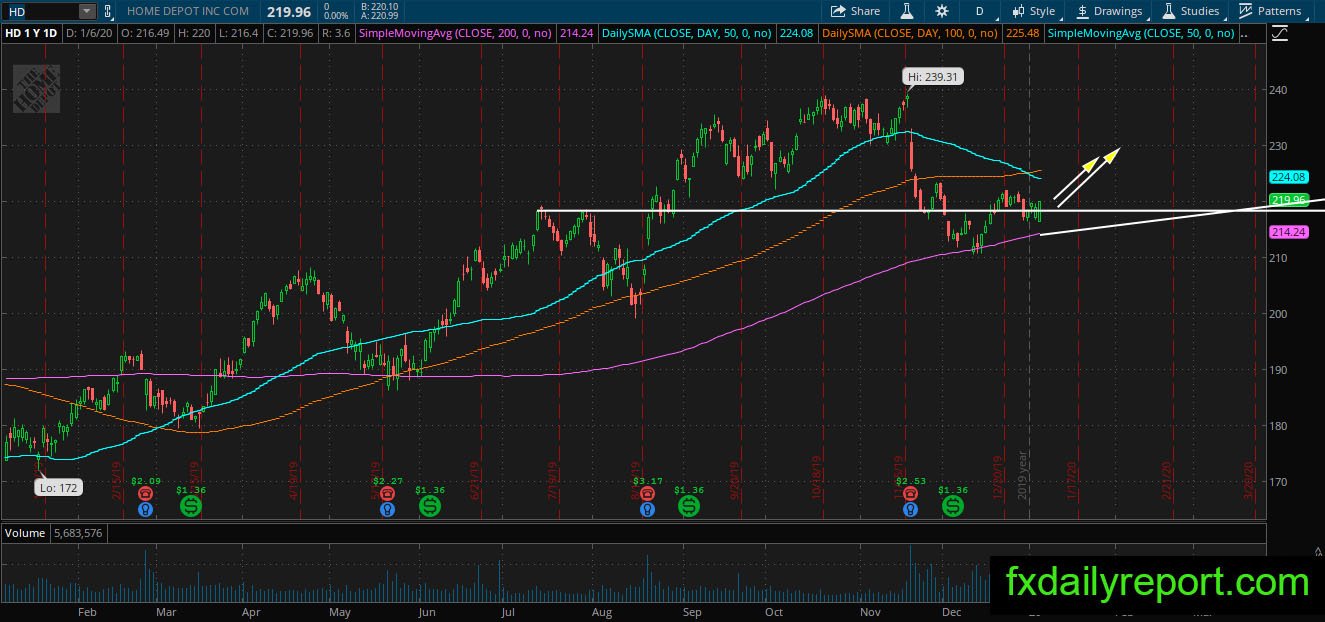This screenshot has width=1325, height=622.
Task: Select the 219.96 green price axis label
Action: (x=1288, y=200)
